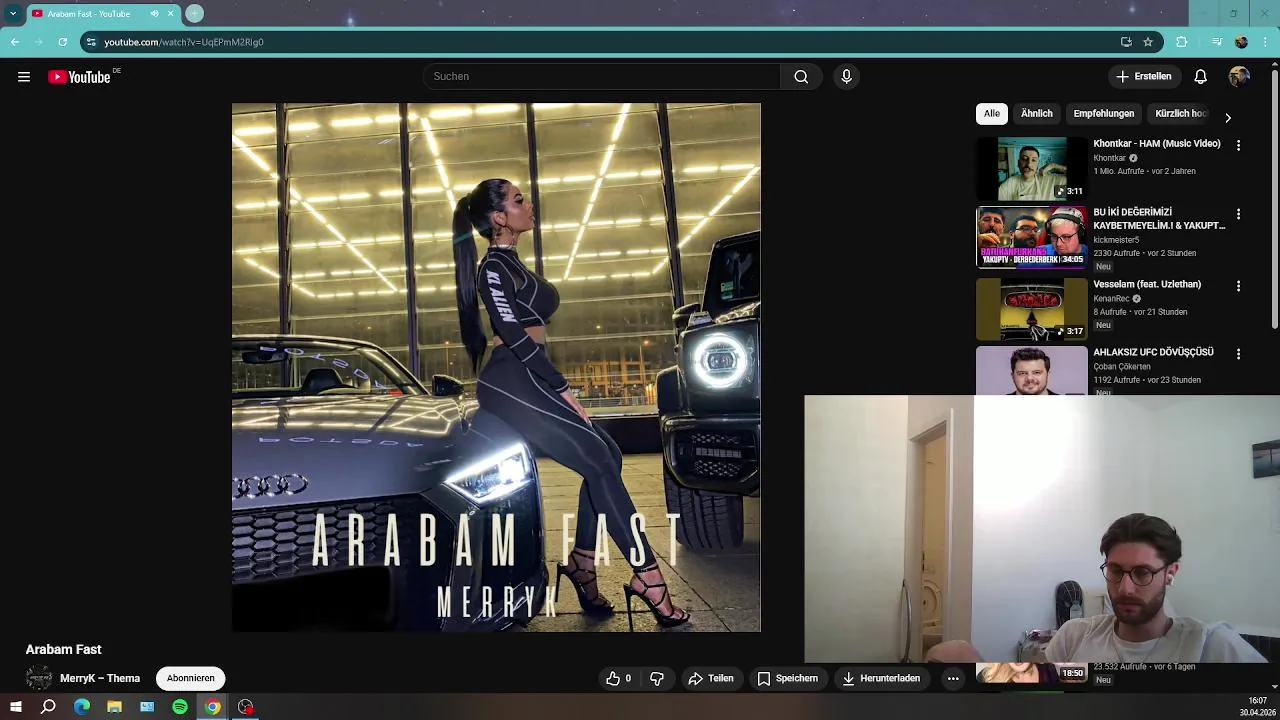
Task: Launch Microsoft Edge from taskbar
Action: click(82, 707)
